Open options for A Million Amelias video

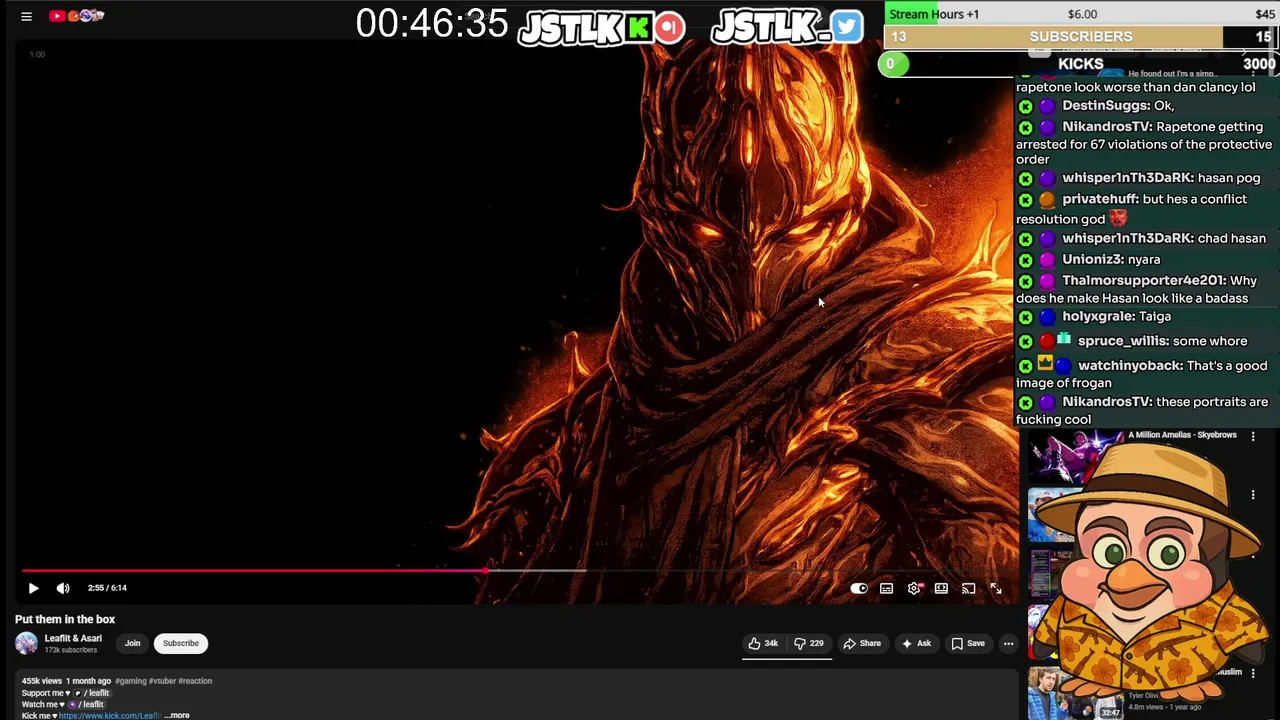click(1253, 437)
